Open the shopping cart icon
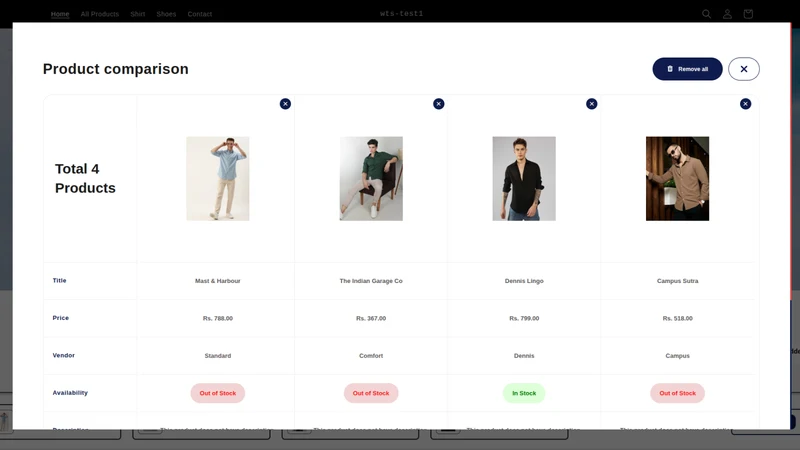Screen dimensions: 800x450 pos(748,14)
